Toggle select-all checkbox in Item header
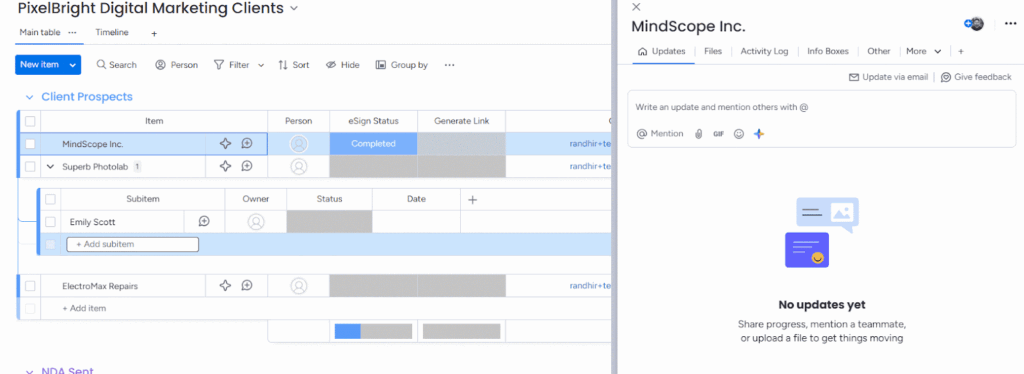The height and width of the screenshot is (374, 1024). pos(30,121)
